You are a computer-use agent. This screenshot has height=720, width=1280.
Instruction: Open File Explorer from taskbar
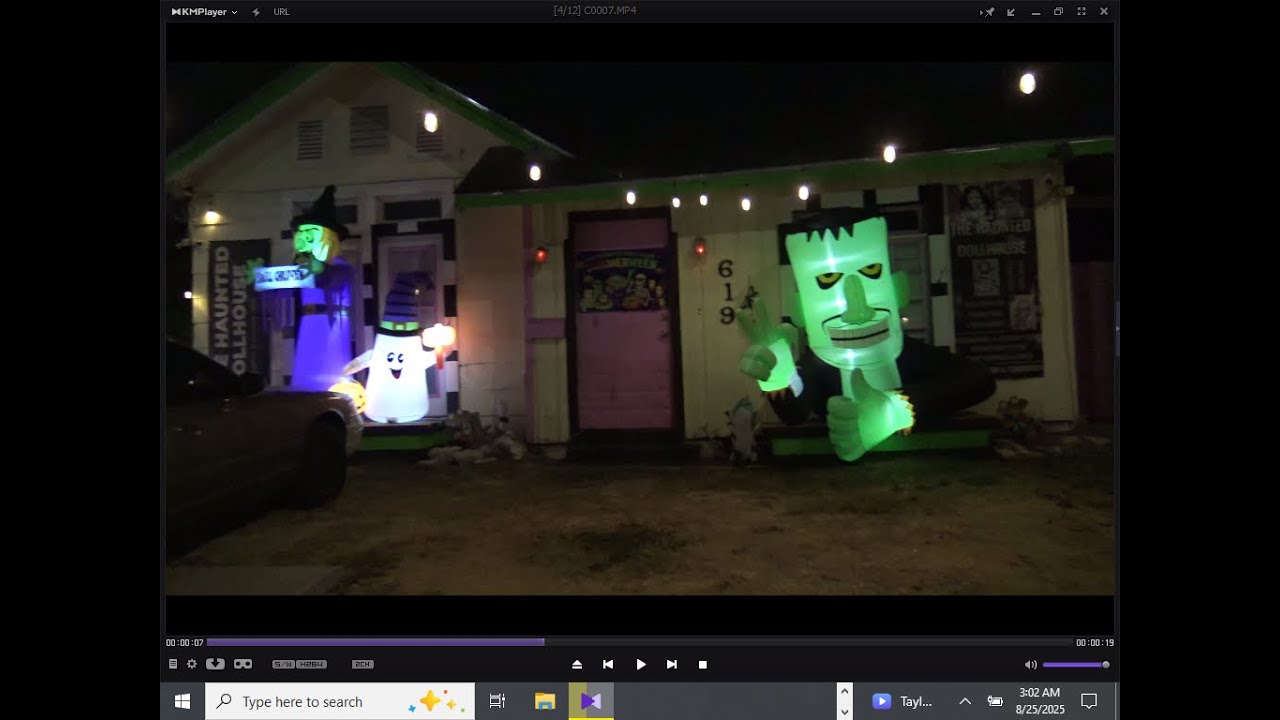(x=545, y=701)
